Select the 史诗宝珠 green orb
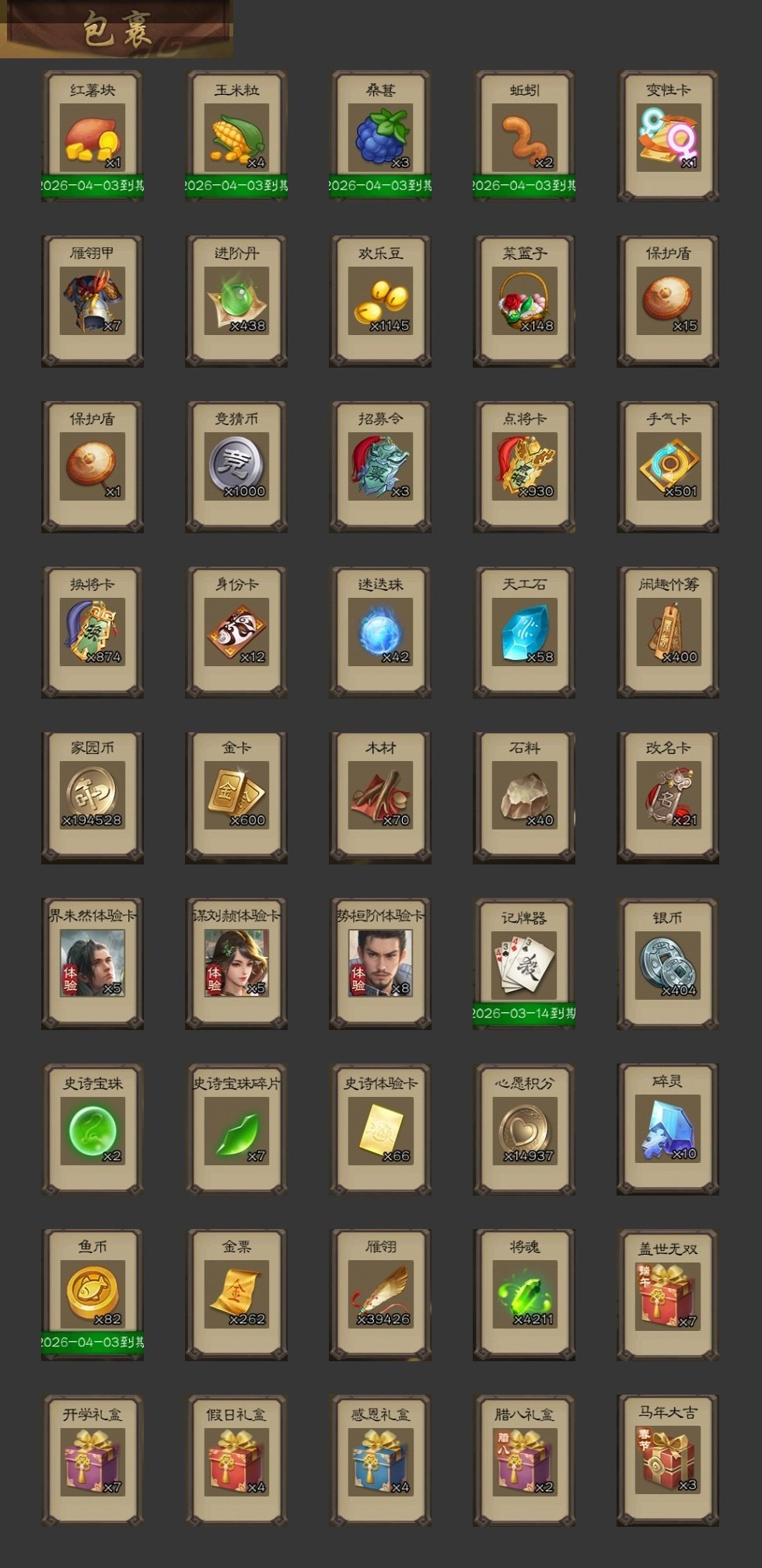Image resolution: width=762 pixels, height=1568 pixels. pos(93,1129)
